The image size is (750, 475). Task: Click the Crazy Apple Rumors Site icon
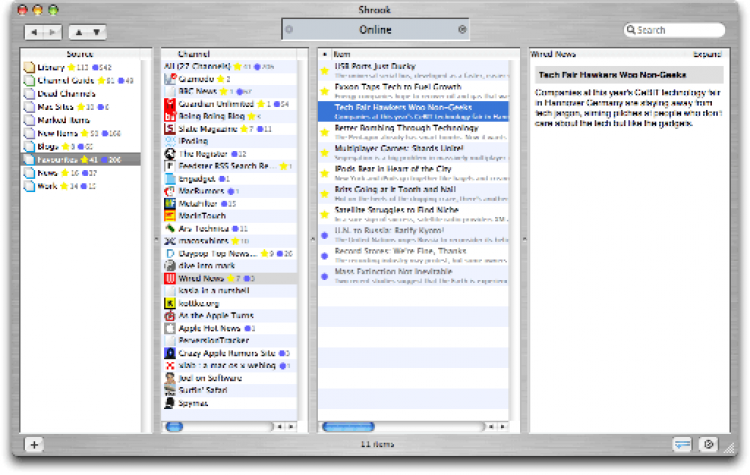[170, 353]
